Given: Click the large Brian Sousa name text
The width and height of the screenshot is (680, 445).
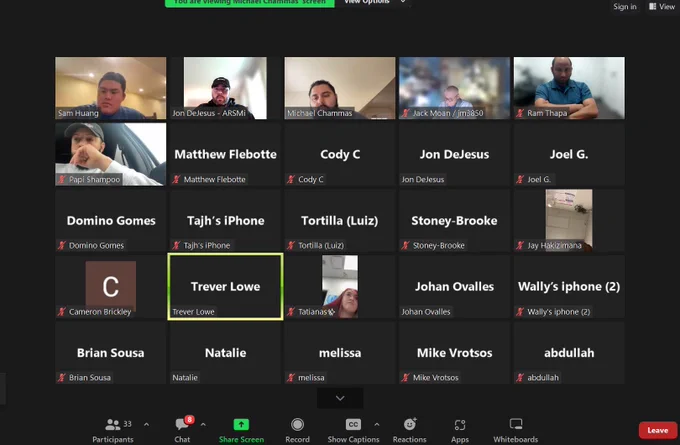Looking at the screenshot, I should [x=111, y=353].
